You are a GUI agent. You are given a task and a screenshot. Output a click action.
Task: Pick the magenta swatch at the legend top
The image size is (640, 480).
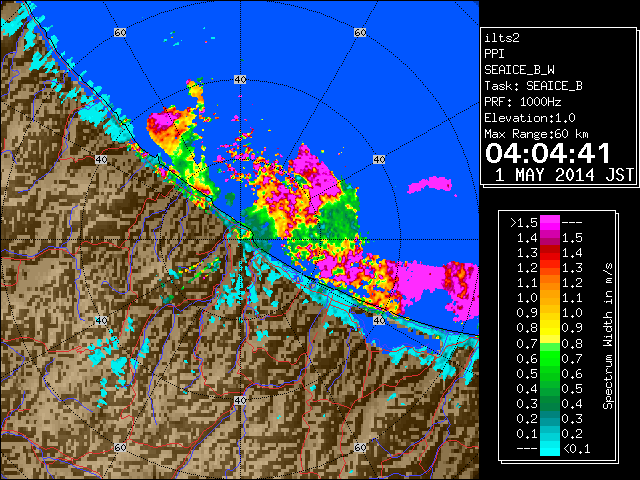click(550, 223)
